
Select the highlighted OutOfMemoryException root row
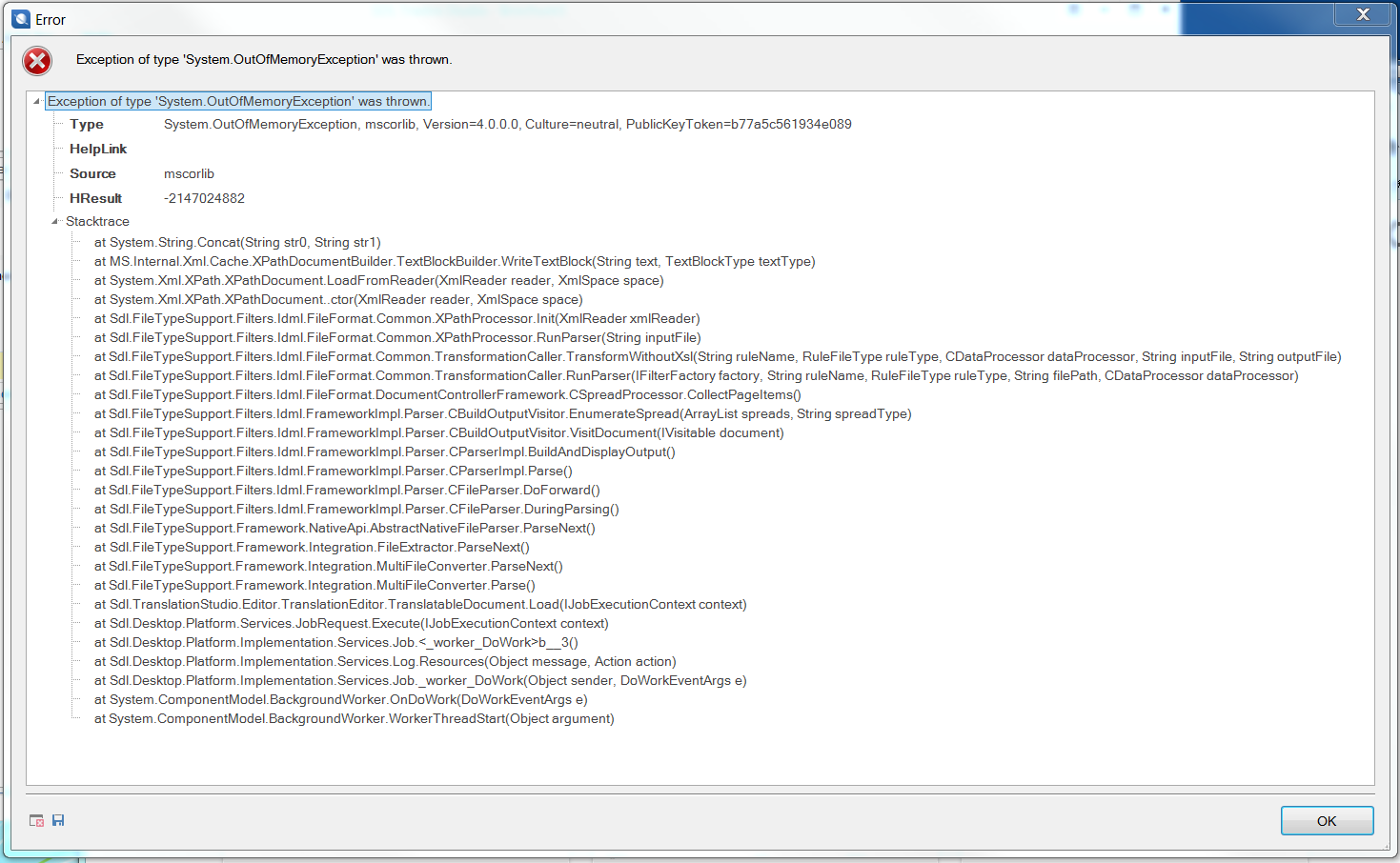pos(239,101)
